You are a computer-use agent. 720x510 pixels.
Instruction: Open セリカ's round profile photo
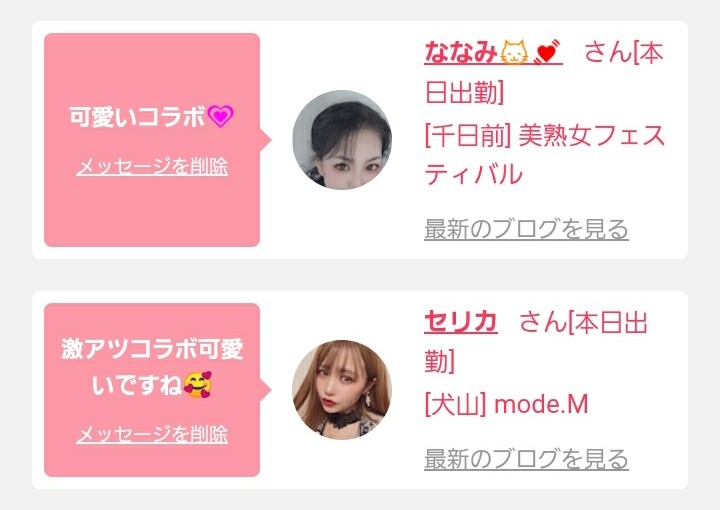tap(342, 390)
